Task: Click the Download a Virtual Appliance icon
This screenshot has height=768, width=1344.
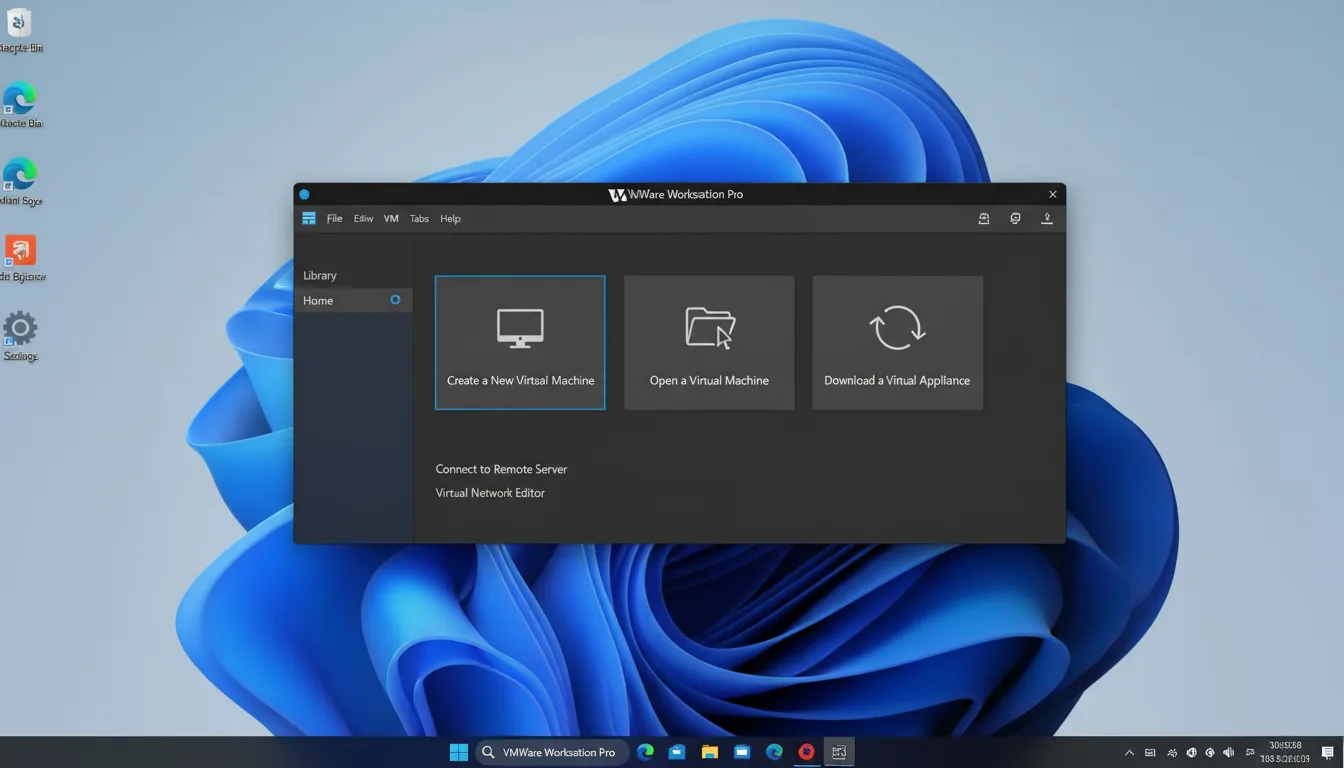Action: point(896,327)
